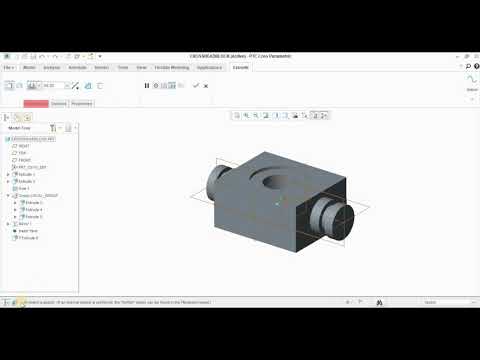Screen dimensions: 480x360
Task: Pause the Extrude tool
Action: pyautogui.click(x=147, y=86)
